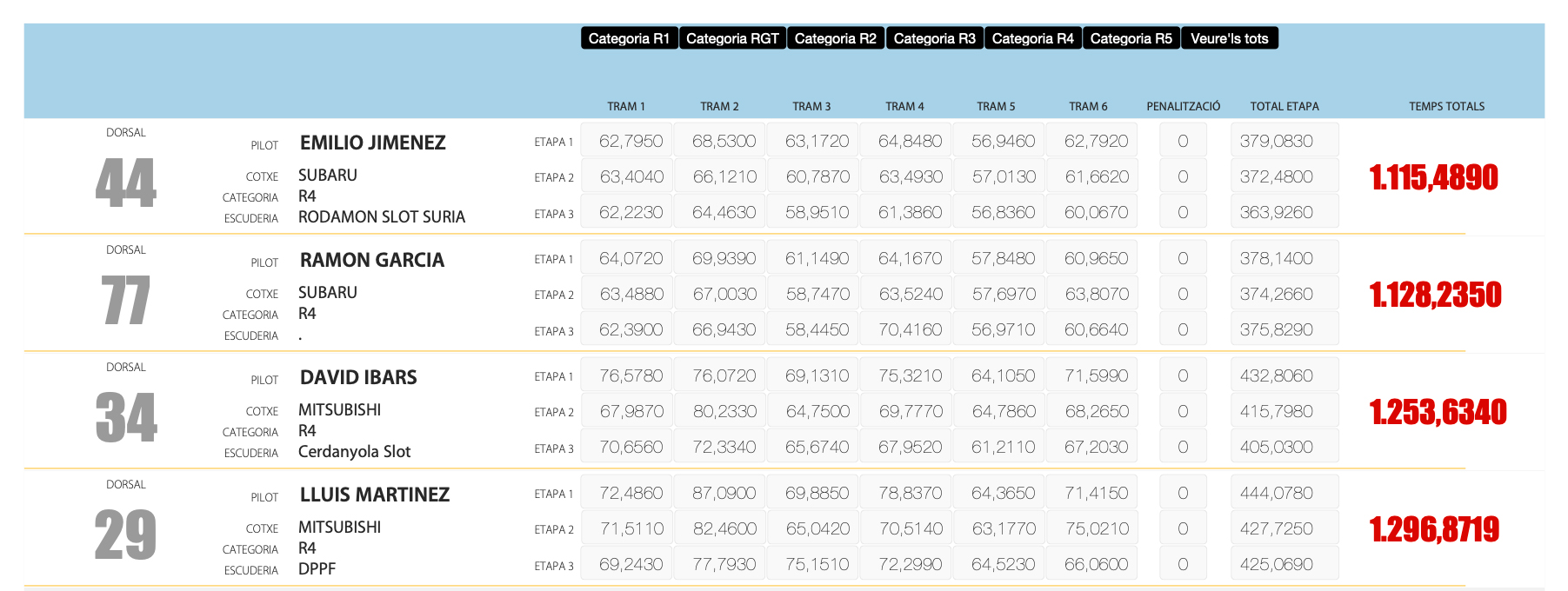This screenshot has height=591, width=1568.
Task: Click dorsal number 77
Action: click(x=126, y=301)
